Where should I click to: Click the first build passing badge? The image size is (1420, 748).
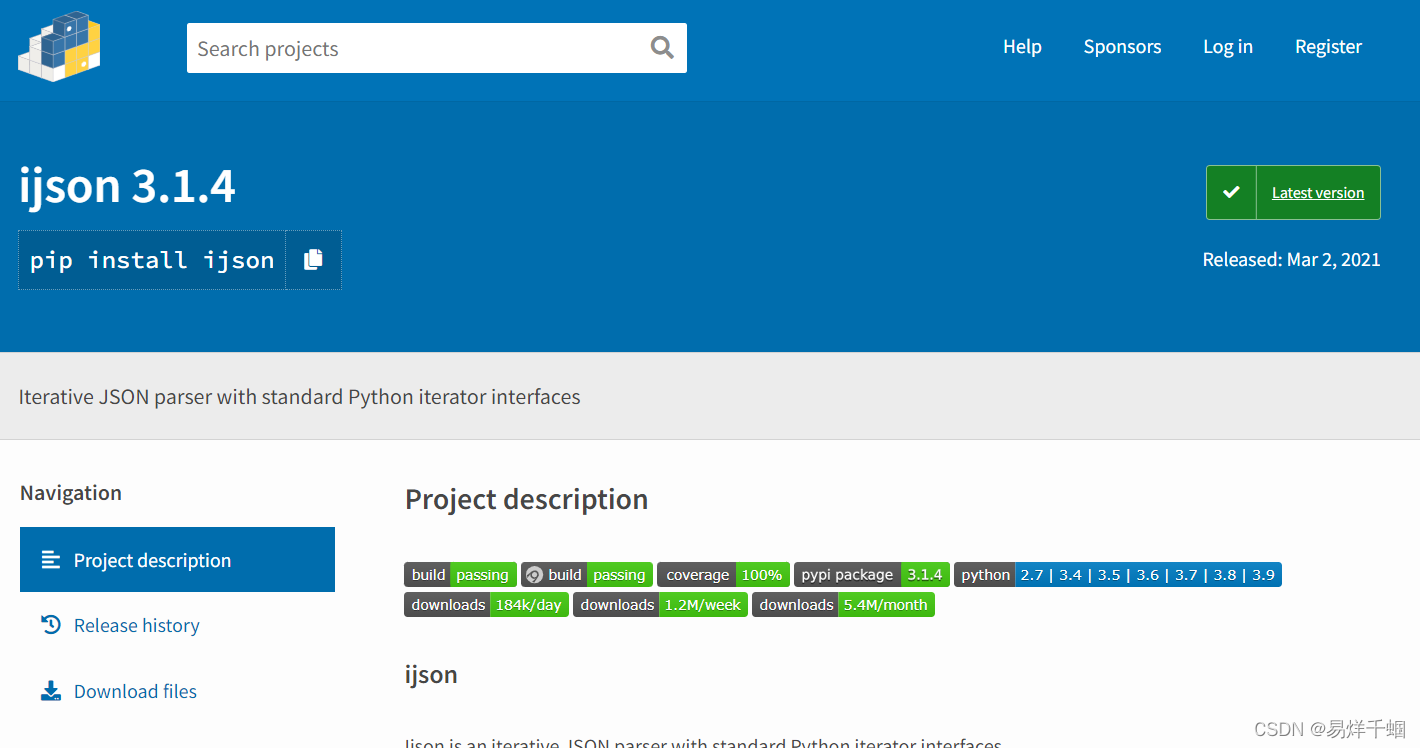click(460, 574)
